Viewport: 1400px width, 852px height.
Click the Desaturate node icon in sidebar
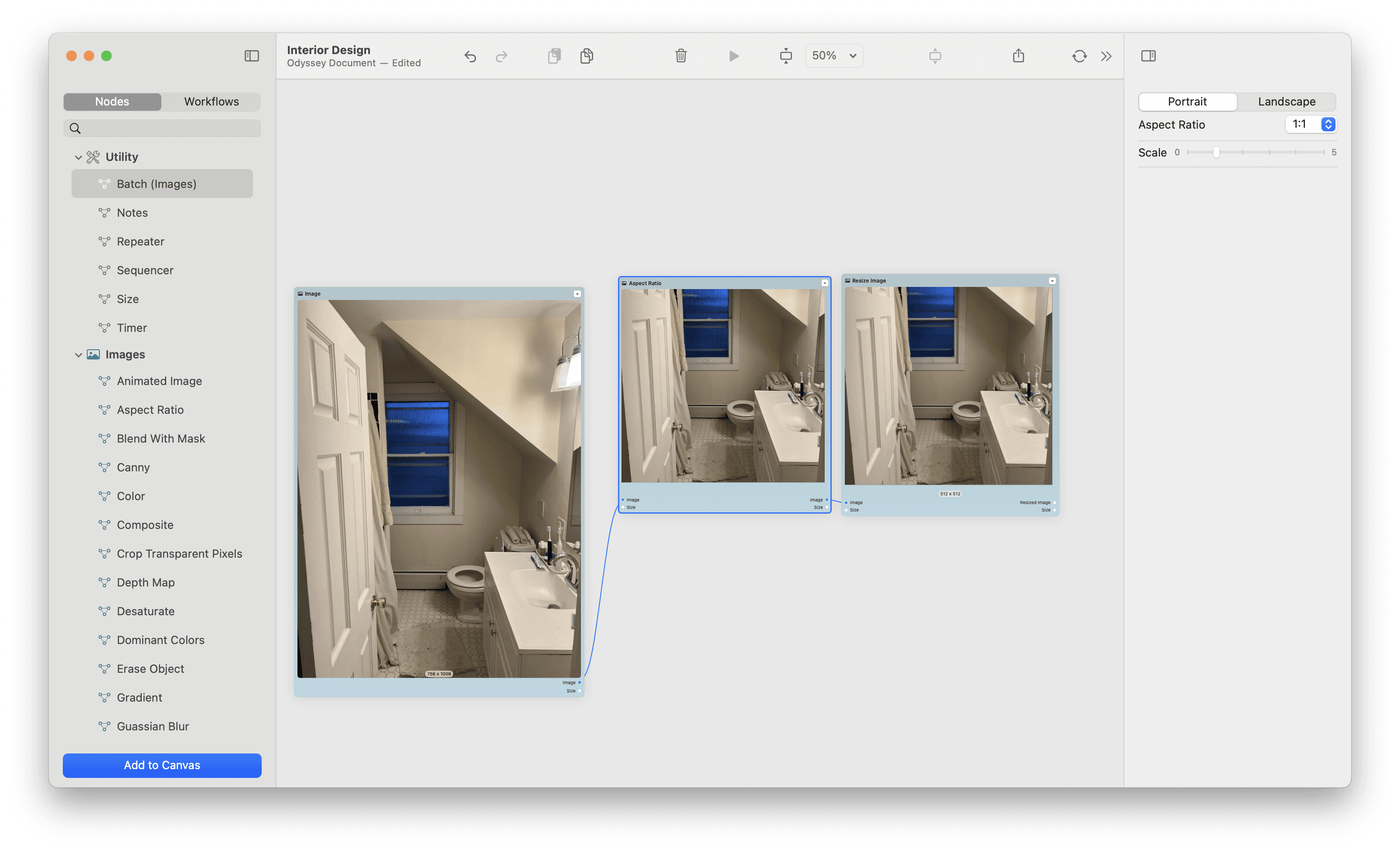[x=104, y=610]
